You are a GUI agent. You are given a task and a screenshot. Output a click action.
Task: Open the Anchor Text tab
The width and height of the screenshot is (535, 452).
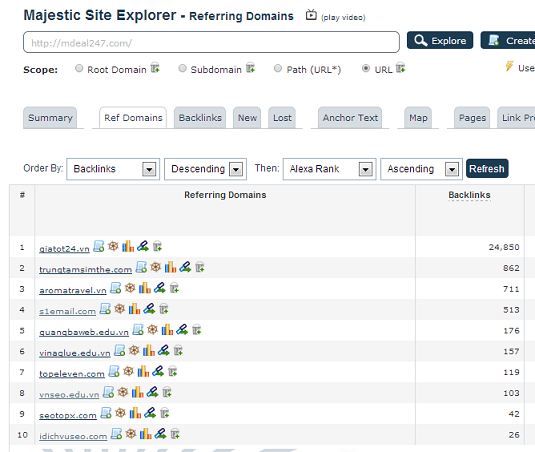point(350,118)
